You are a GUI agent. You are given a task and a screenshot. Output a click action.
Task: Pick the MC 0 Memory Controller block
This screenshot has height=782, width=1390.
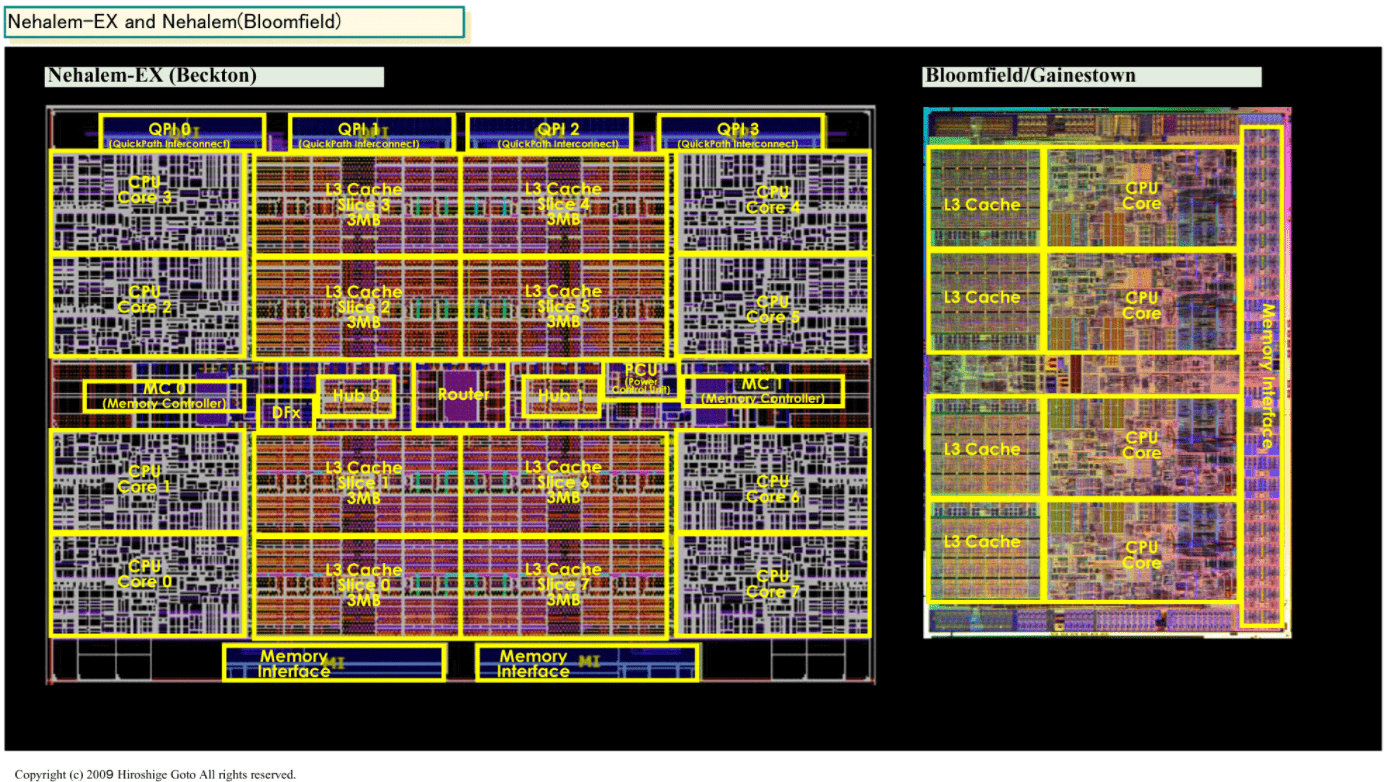(x=164, y=396)
